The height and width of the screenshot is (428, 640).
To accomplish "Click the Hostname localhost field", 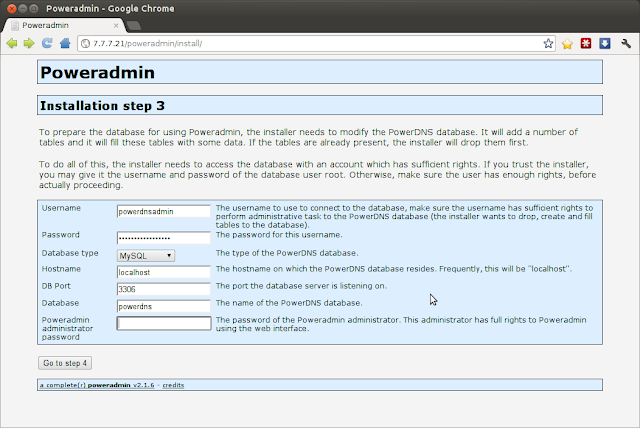I will tap(164, 272).
